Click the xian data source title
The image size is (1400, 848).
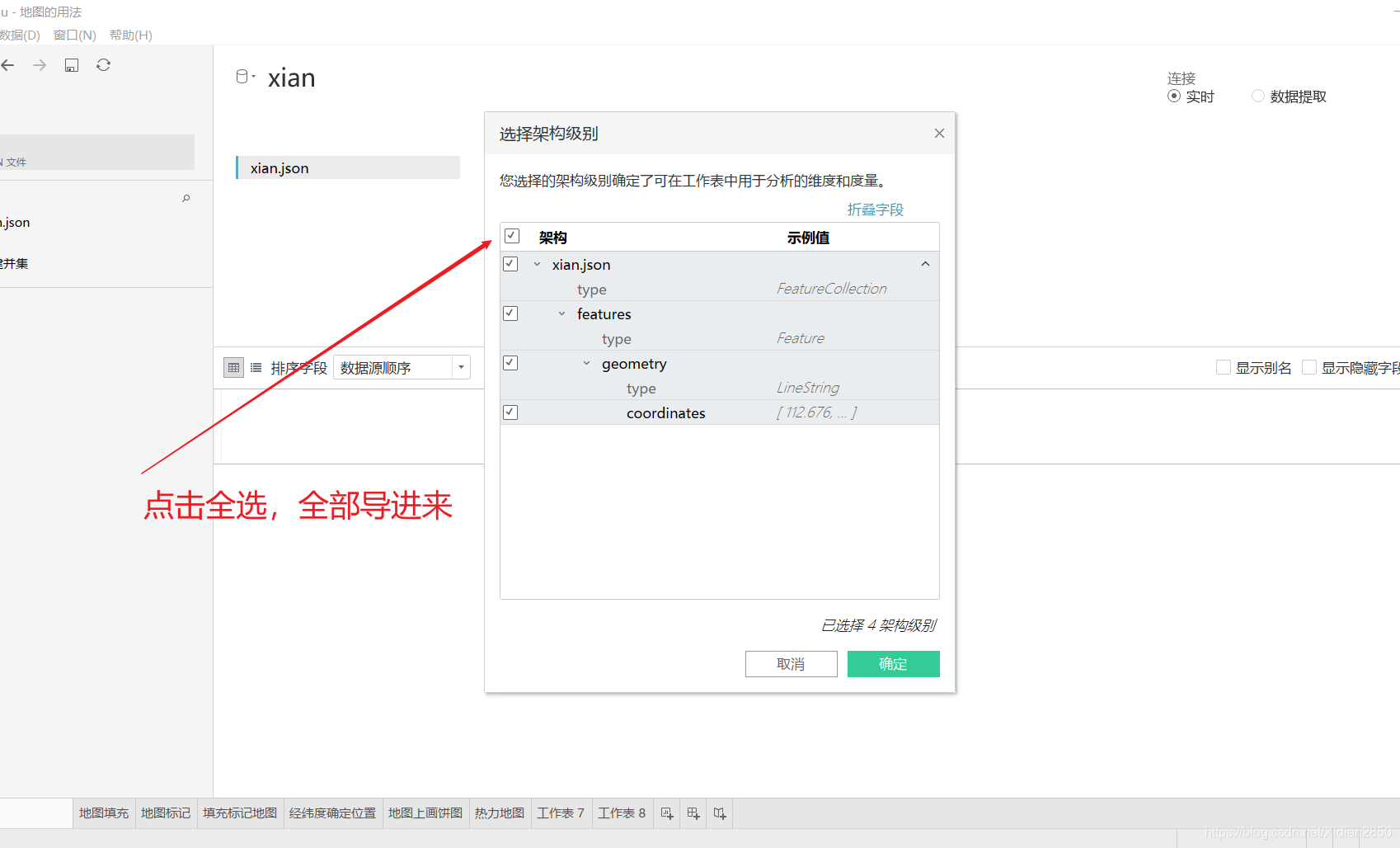pos(292,78)
